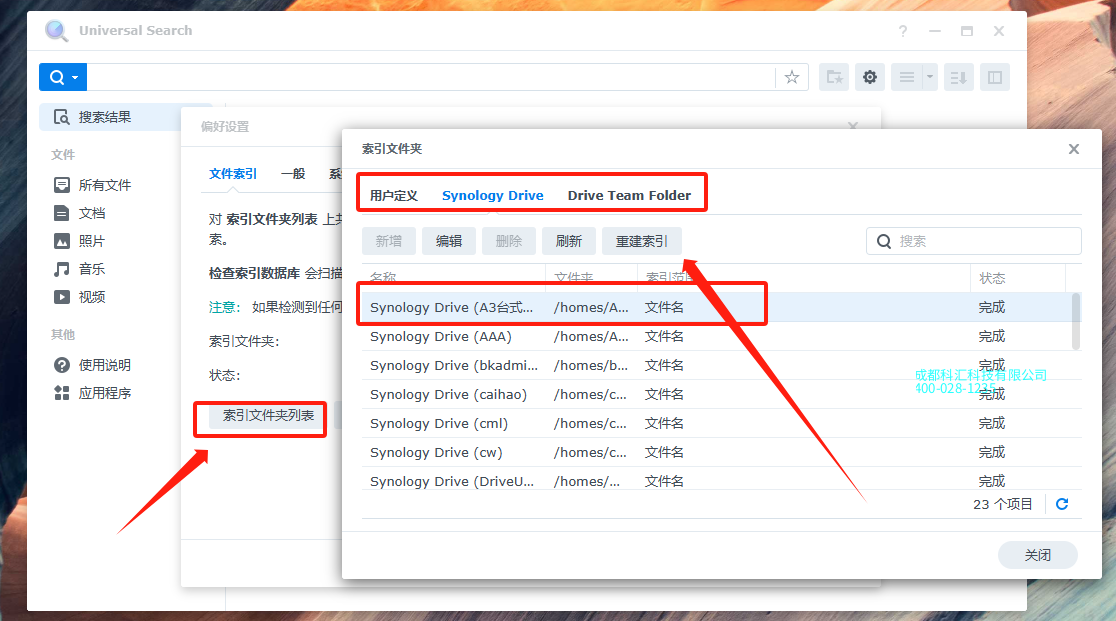Switch to Drive Team Folder tab

[629, 196]
